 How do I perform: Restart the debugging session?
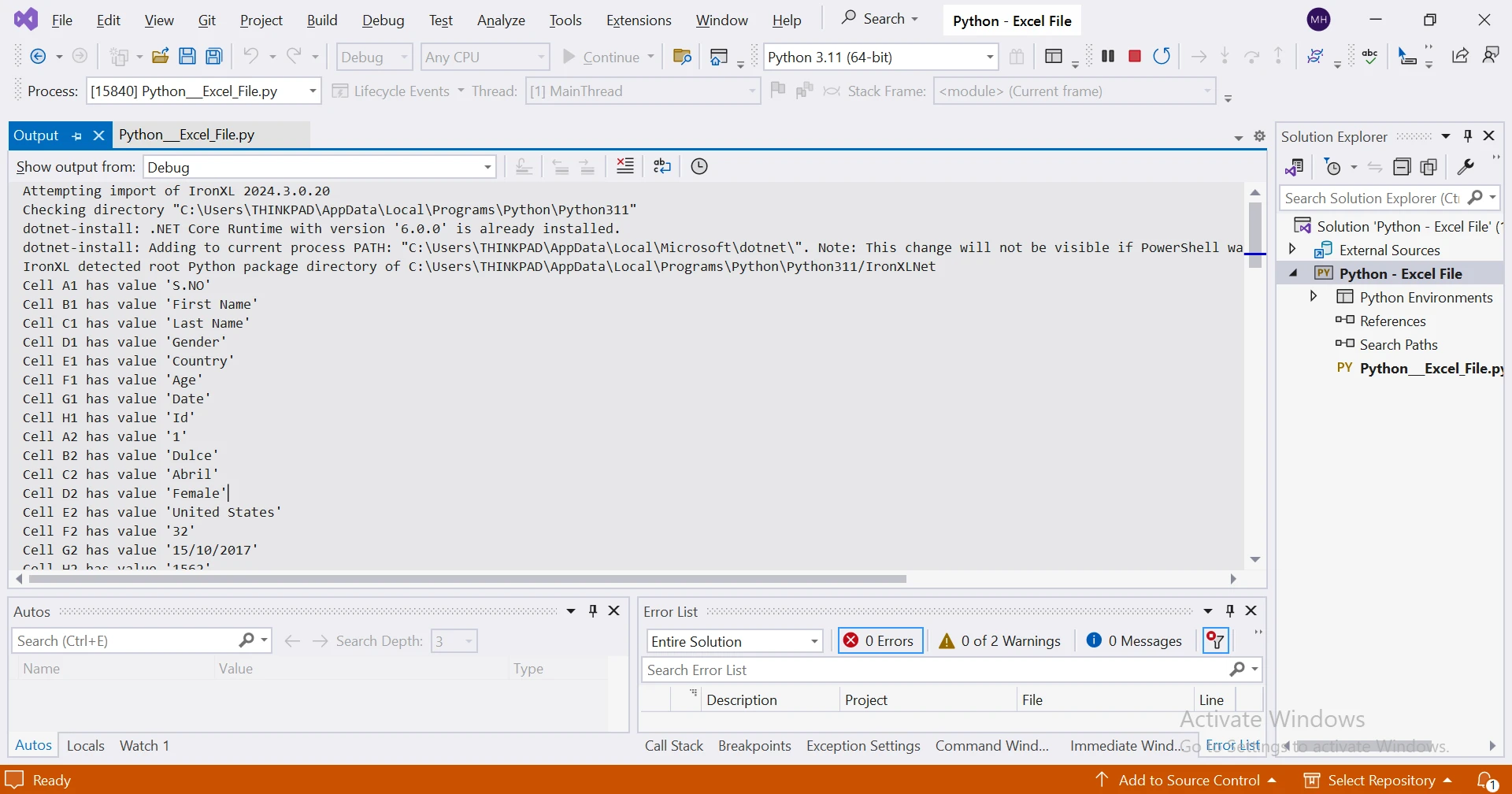[1162, 56]
